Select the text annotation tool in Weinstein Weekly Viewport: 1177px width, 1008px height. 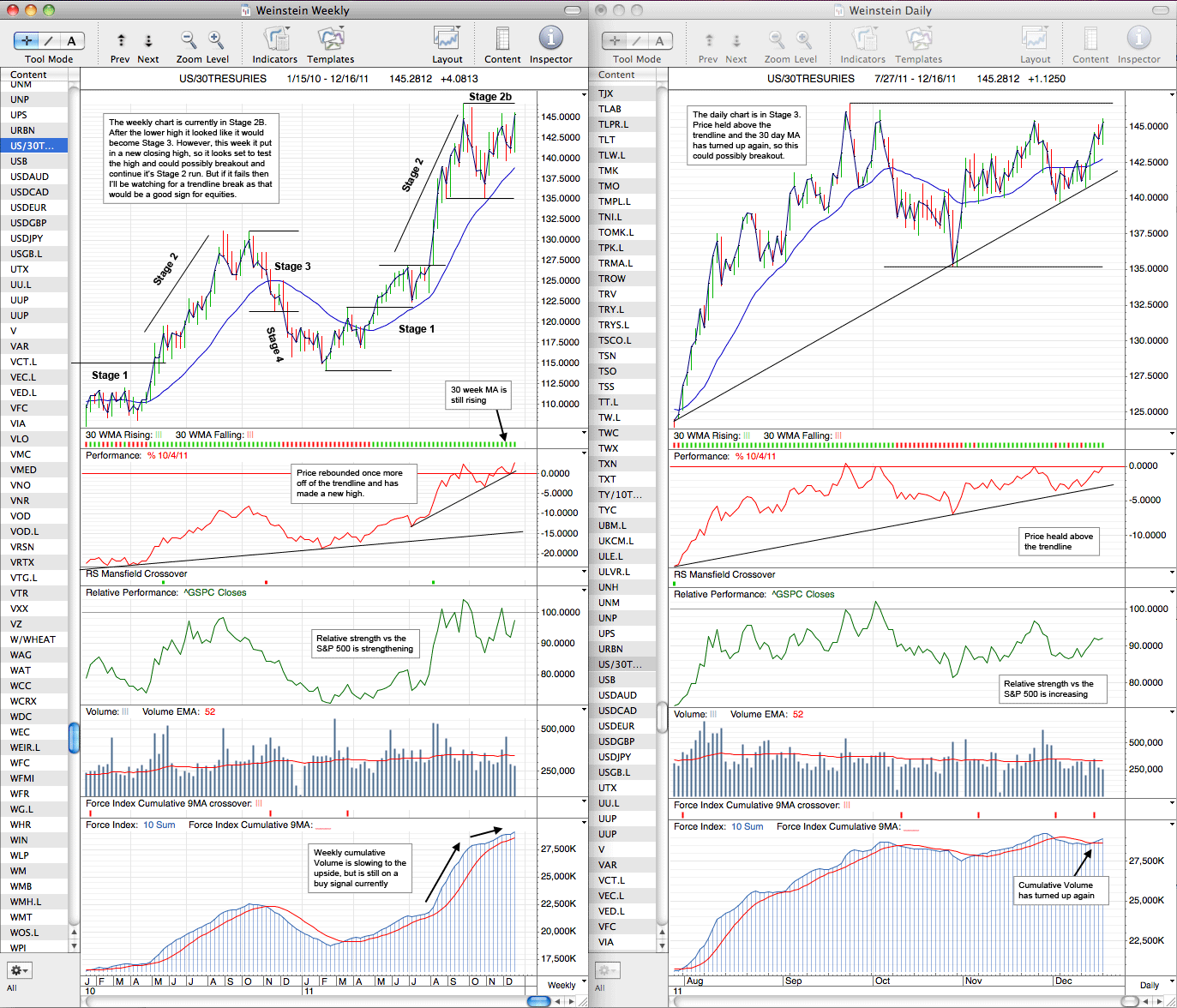coord(72,40)
